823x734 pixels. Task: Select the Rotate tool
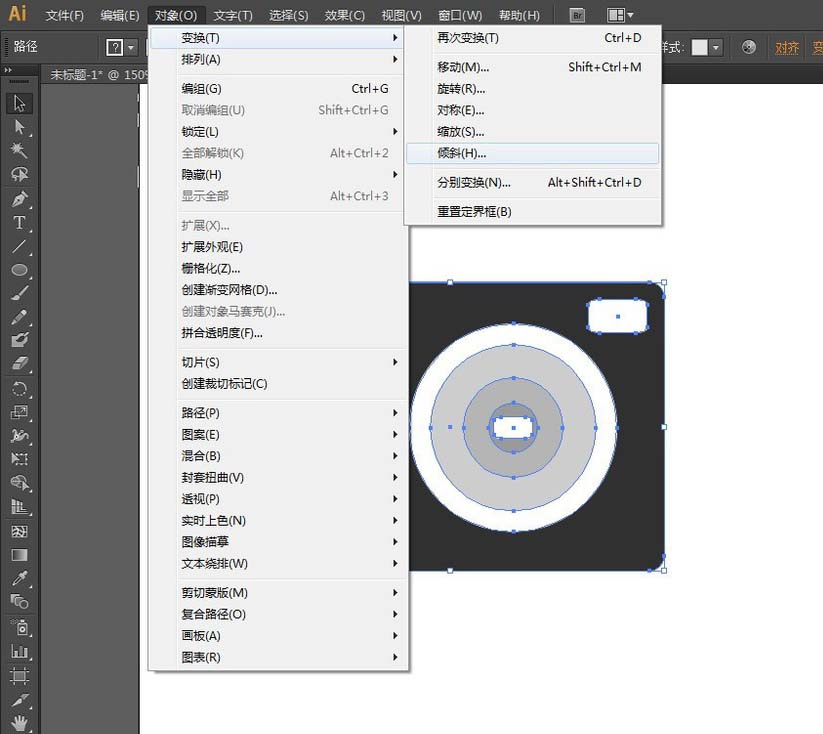pos(19,389)
